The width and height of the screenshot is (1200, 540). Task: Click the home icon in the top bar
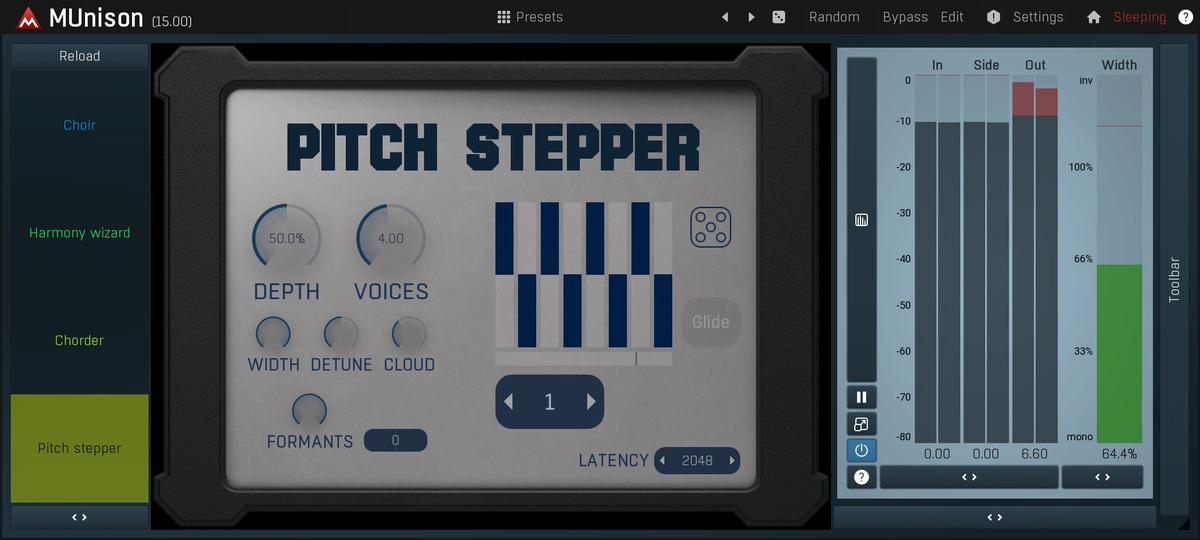pos(1094,17)
